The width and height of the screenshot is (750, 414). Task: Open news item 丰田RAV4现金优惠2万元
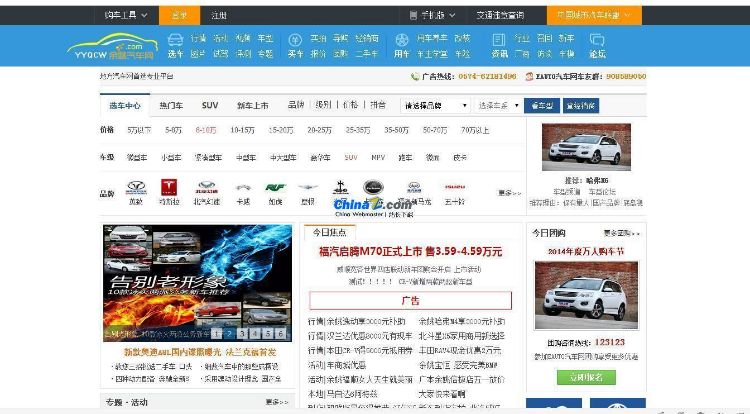pyautogui.click(x=460, y=350)
